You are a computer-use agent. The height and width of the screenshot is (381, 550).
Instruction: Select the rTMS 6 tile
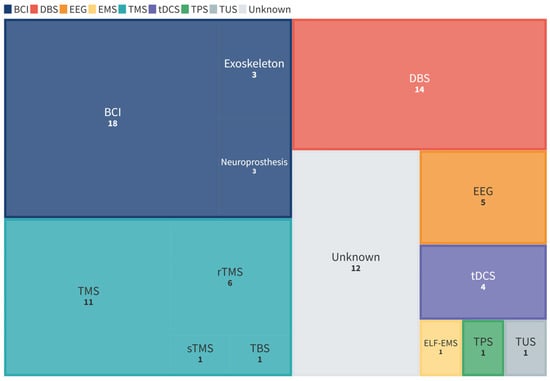[x=230, y=277]
